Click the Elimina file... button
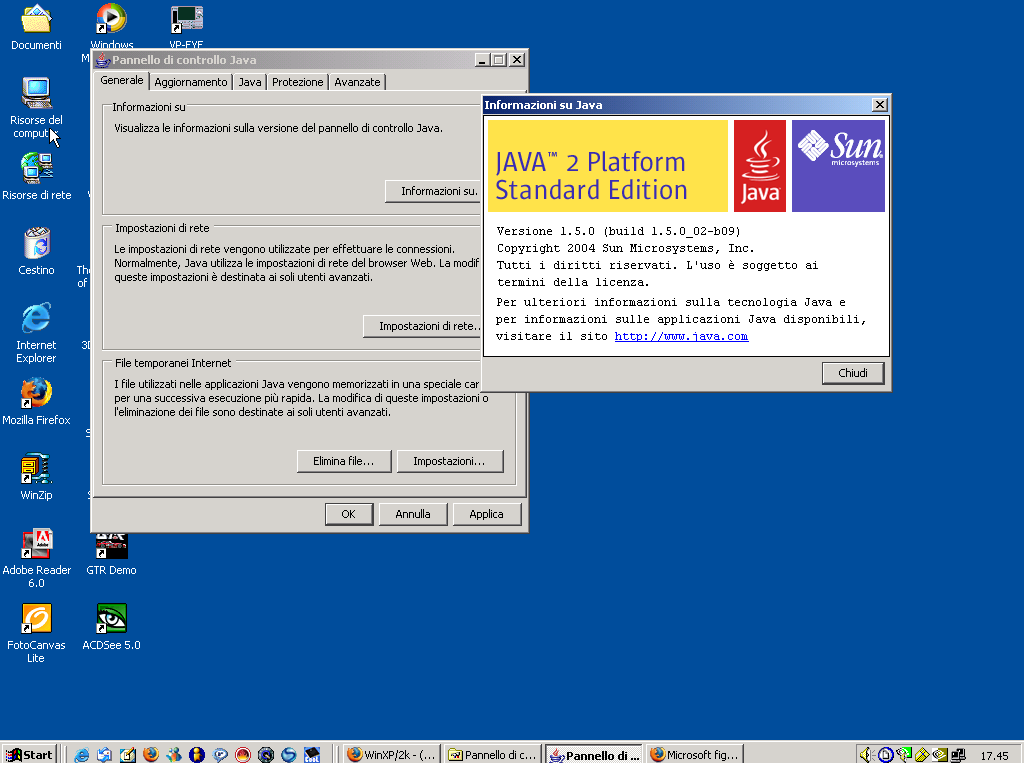Viewport: 1024px width, 763px height. [x=344, y=461]
